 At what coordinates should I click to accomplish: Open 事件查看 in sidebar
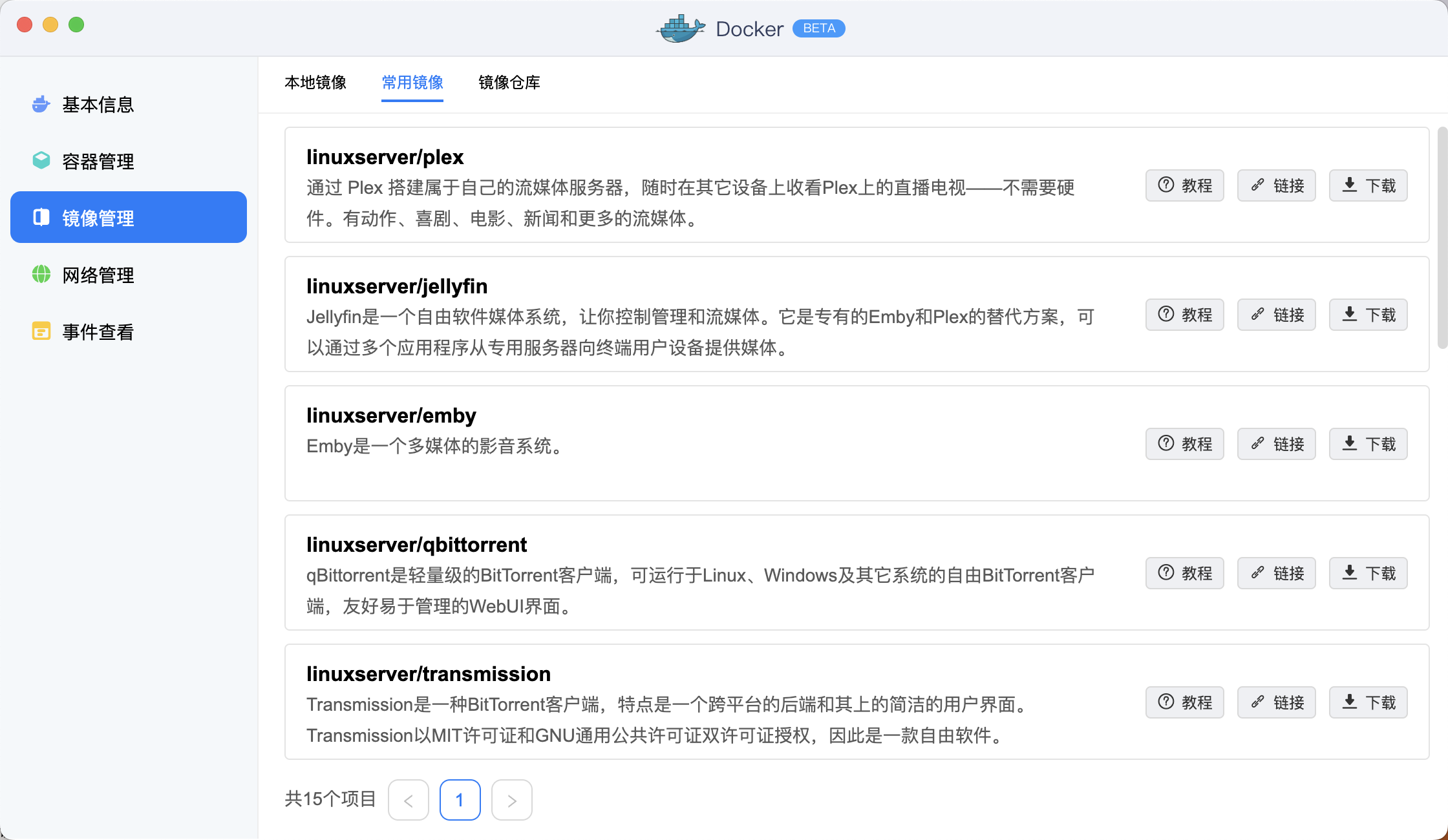pos(129,331)
